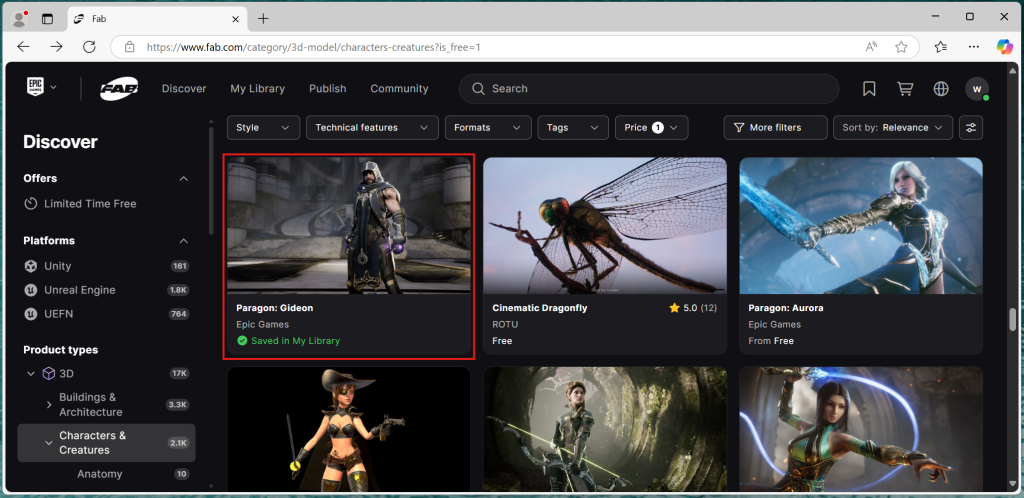Image resolution: width=1024 pixels, height=498 pixels.
Task: Open the browser profile icon
Action: 20,19
